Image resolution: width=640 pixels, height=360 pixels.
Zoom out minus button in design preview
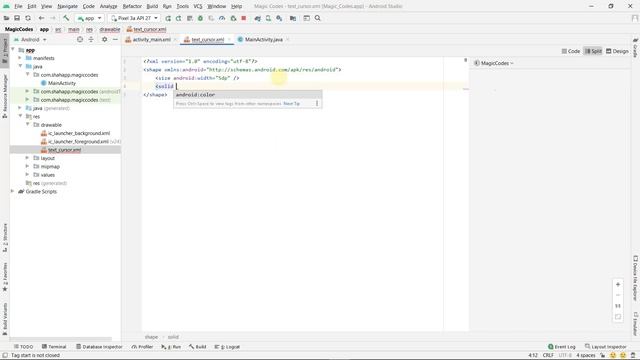click(x=618, y=295)
